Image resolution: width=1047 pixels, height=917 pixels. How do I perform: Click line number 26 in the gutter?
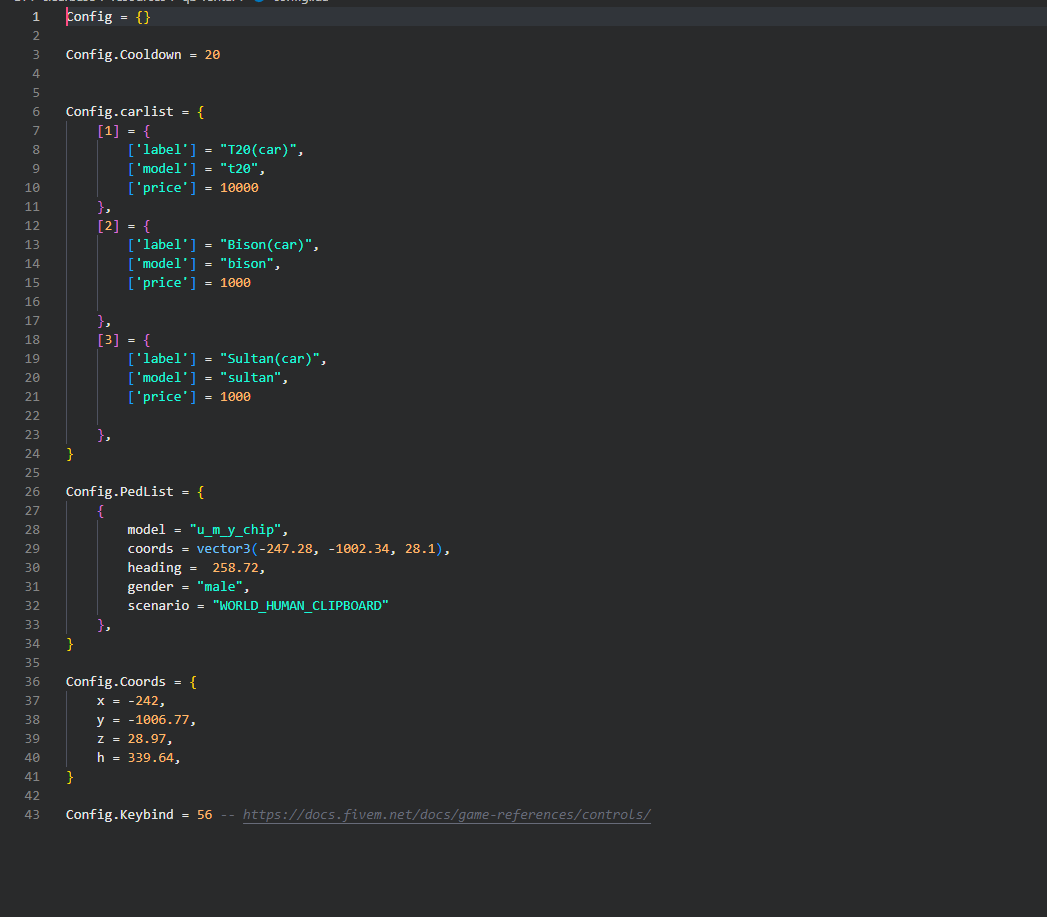point(32,492)
